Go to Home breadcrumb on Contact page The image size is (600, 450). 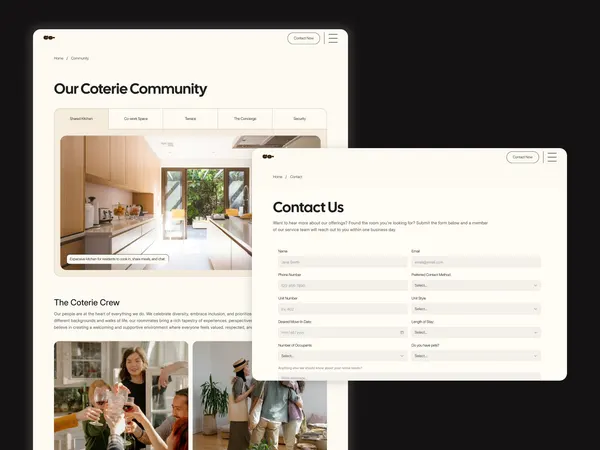[x=277, y=177]
